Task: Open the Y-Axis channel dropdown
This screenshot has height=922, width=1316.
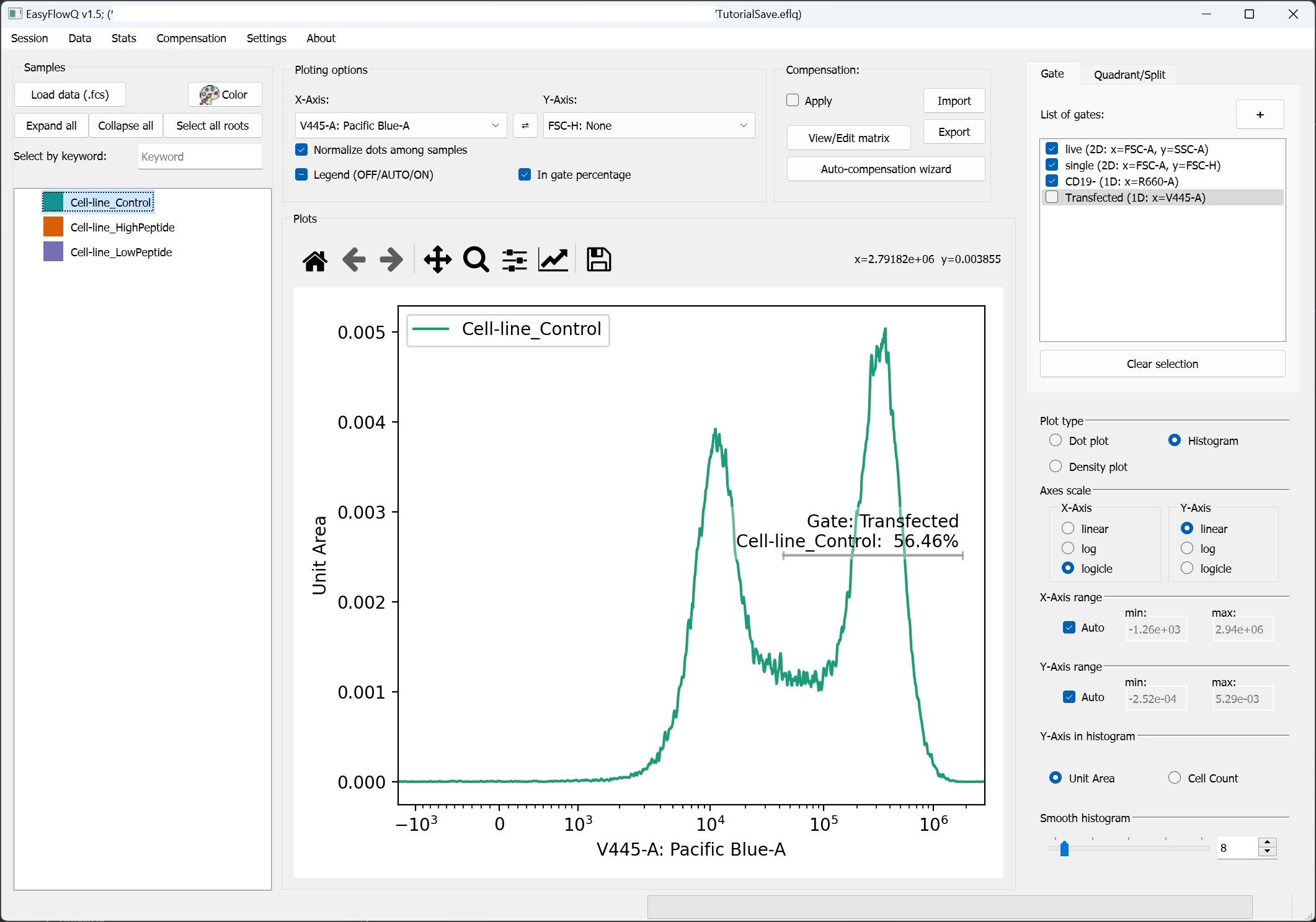Action: point(649,125)
